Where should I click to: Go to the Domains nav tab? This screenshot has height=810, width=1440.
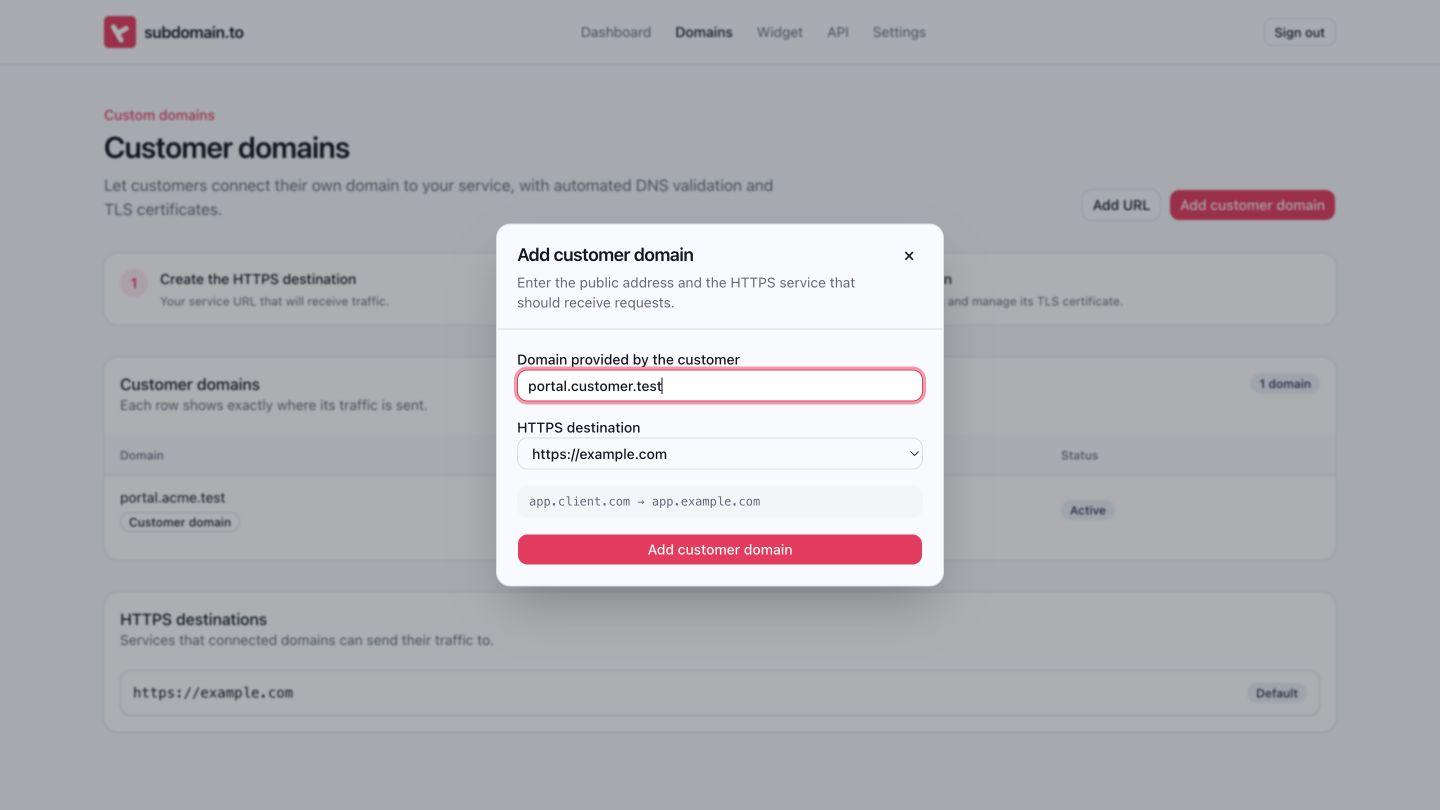pos(704,32)
